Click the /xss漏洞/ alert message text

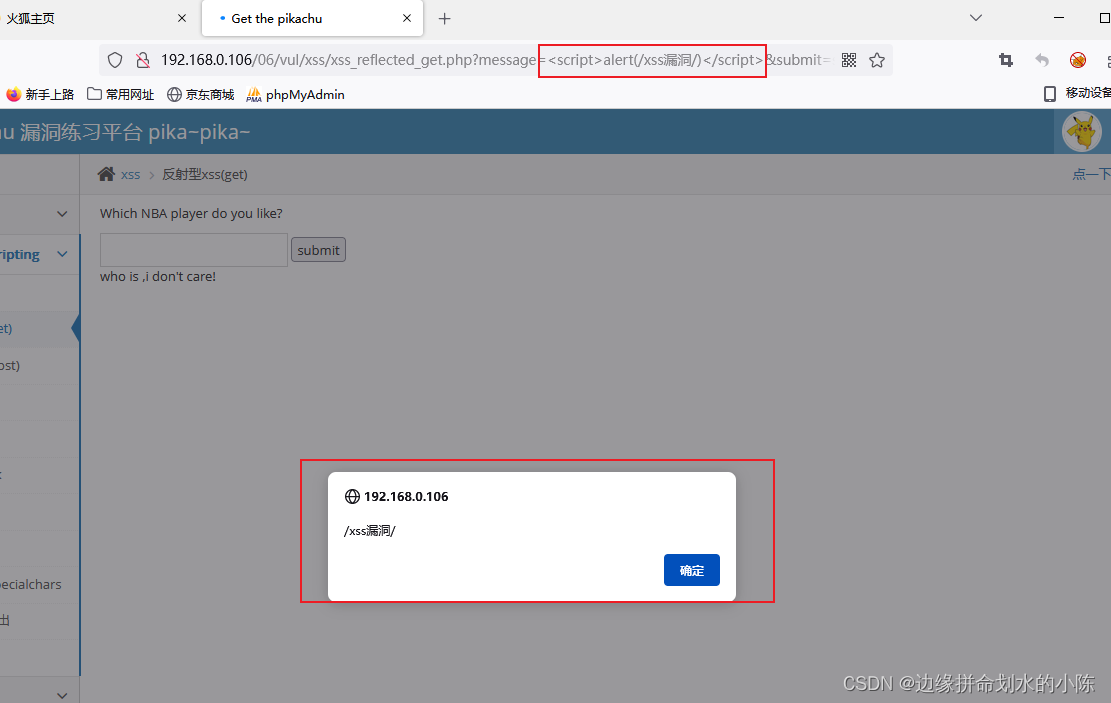click(370, 531)
